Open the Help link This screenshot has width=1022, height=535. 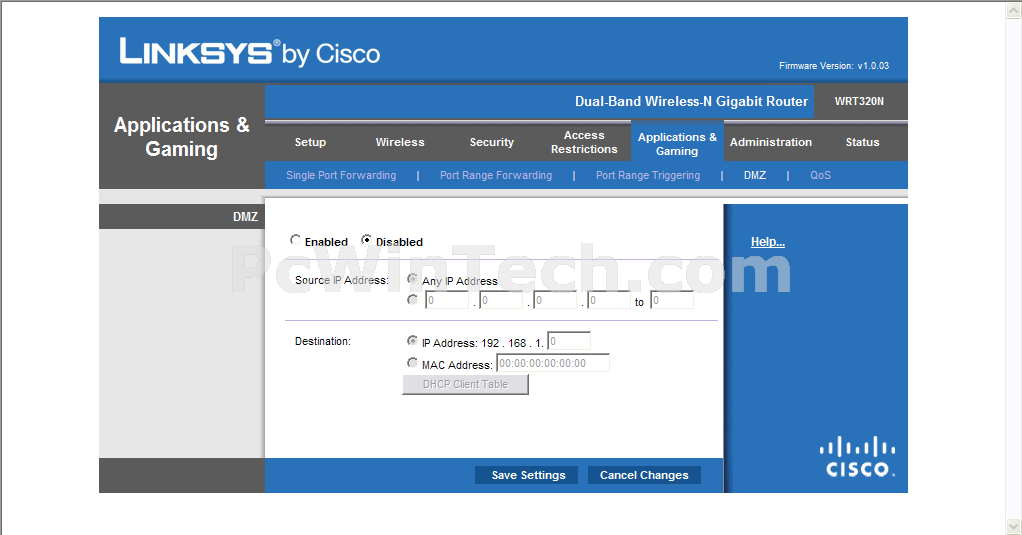768,242
